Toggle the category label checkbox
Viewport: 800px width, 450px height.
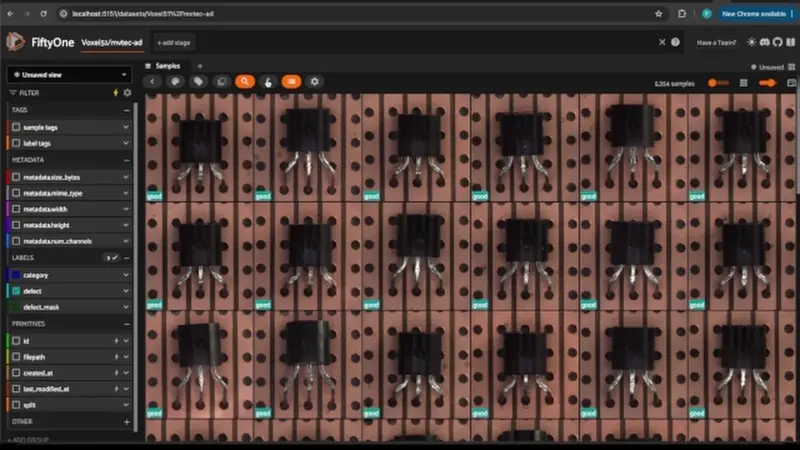pos(16,275)
